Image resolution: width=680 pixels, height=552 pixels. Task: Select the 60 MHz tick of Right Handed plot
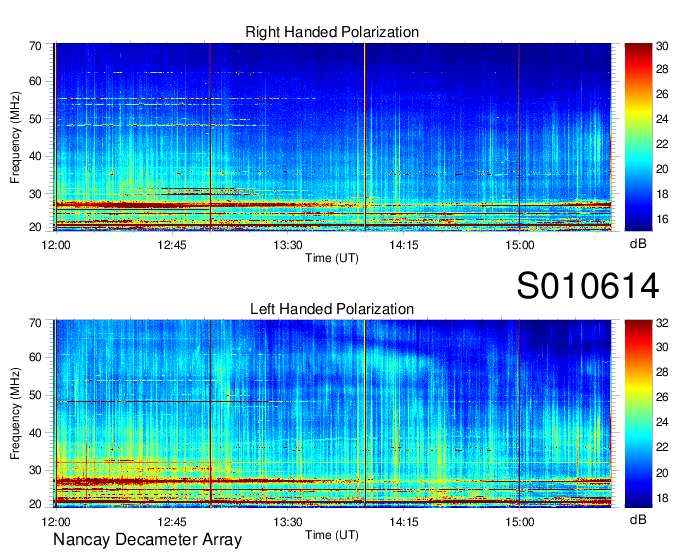(x=36, y=82)
